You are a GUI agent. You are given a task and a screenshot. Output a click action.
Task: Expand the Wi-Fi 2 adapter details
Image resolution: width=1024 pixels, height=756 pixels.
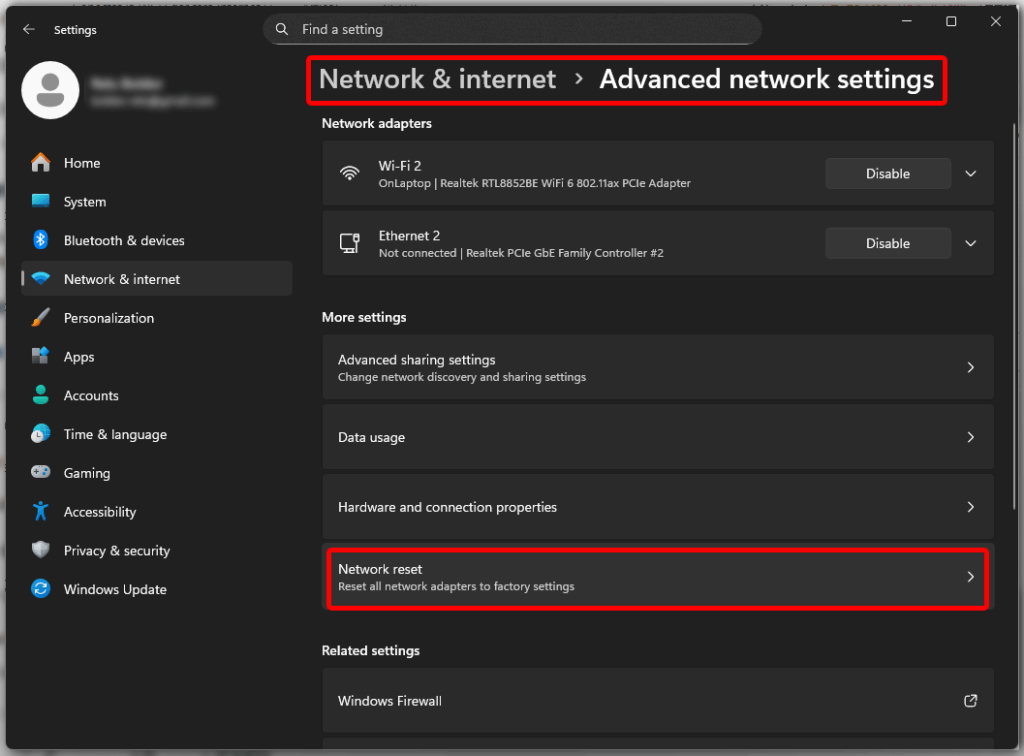click(x=971, y=174)
